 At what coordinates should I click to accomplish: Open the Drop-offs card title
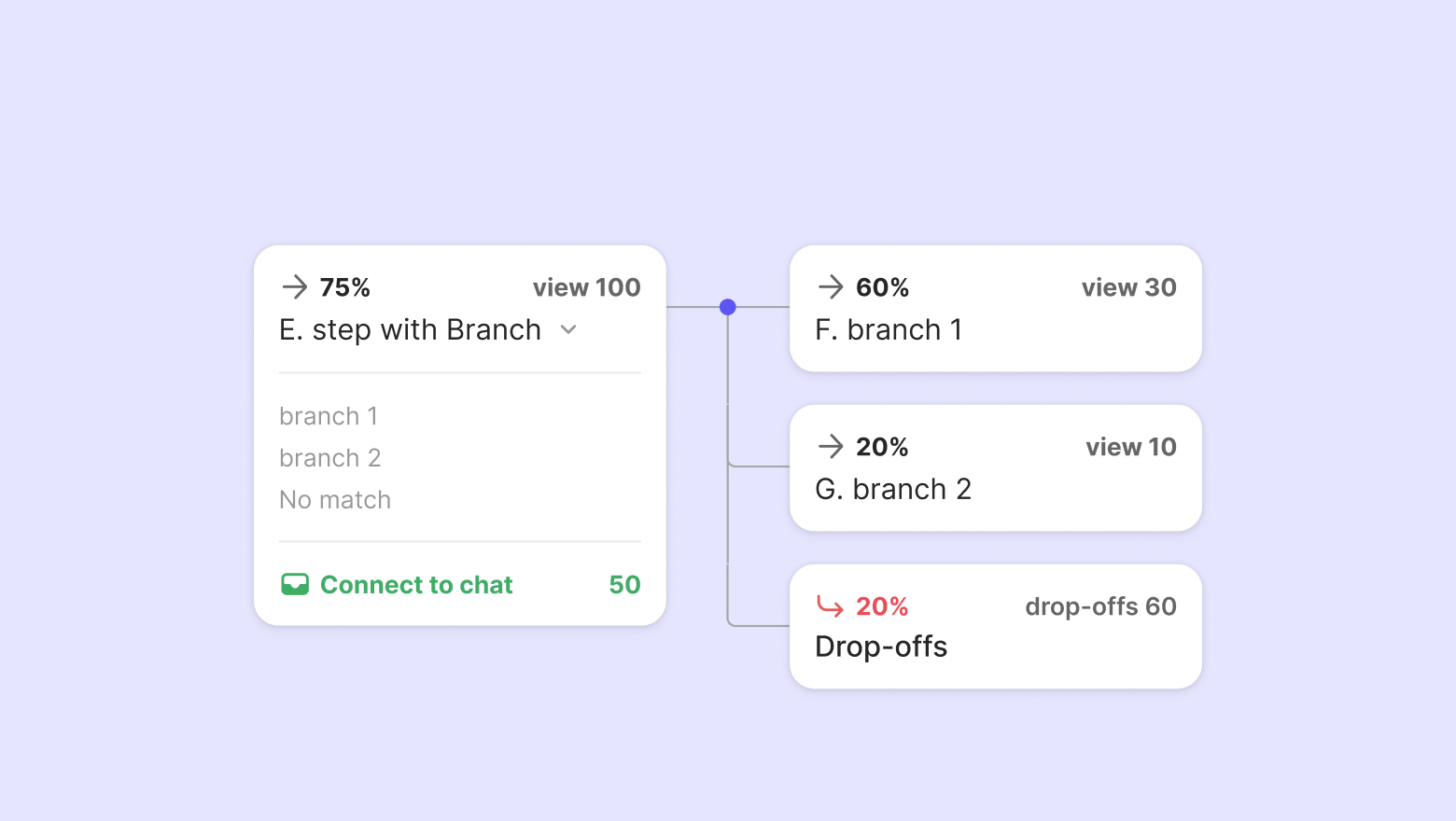coord(881,647)
